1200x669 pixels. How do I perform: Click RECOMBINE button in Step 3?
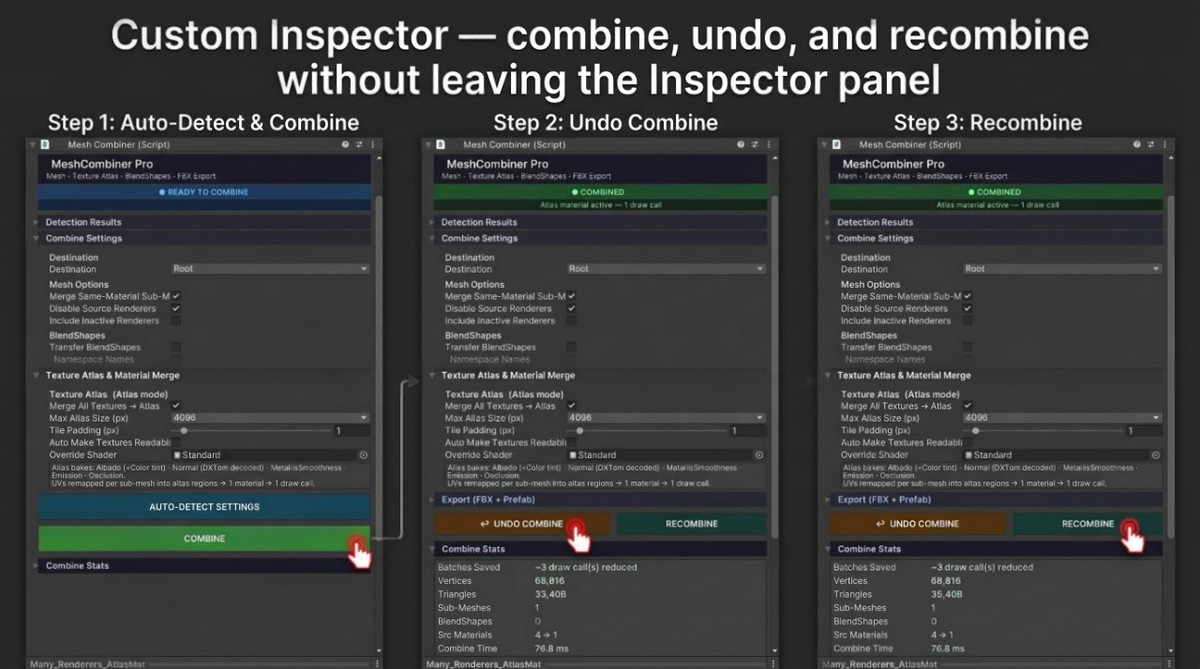[x=1088, y=524]
